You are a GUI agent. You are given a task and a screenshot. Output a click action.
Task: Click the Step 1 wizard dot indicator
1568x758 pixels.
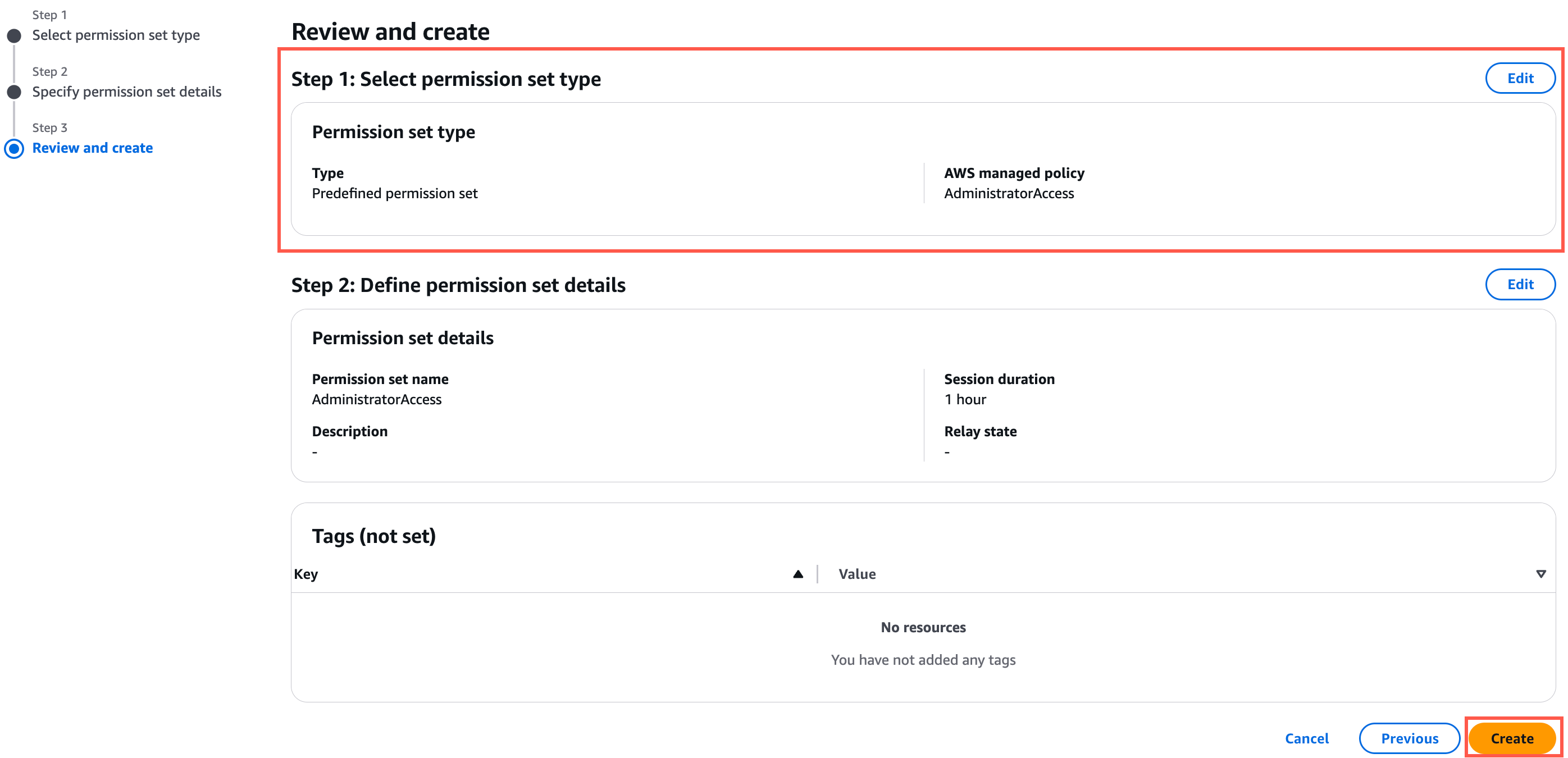tap(14, 35)
